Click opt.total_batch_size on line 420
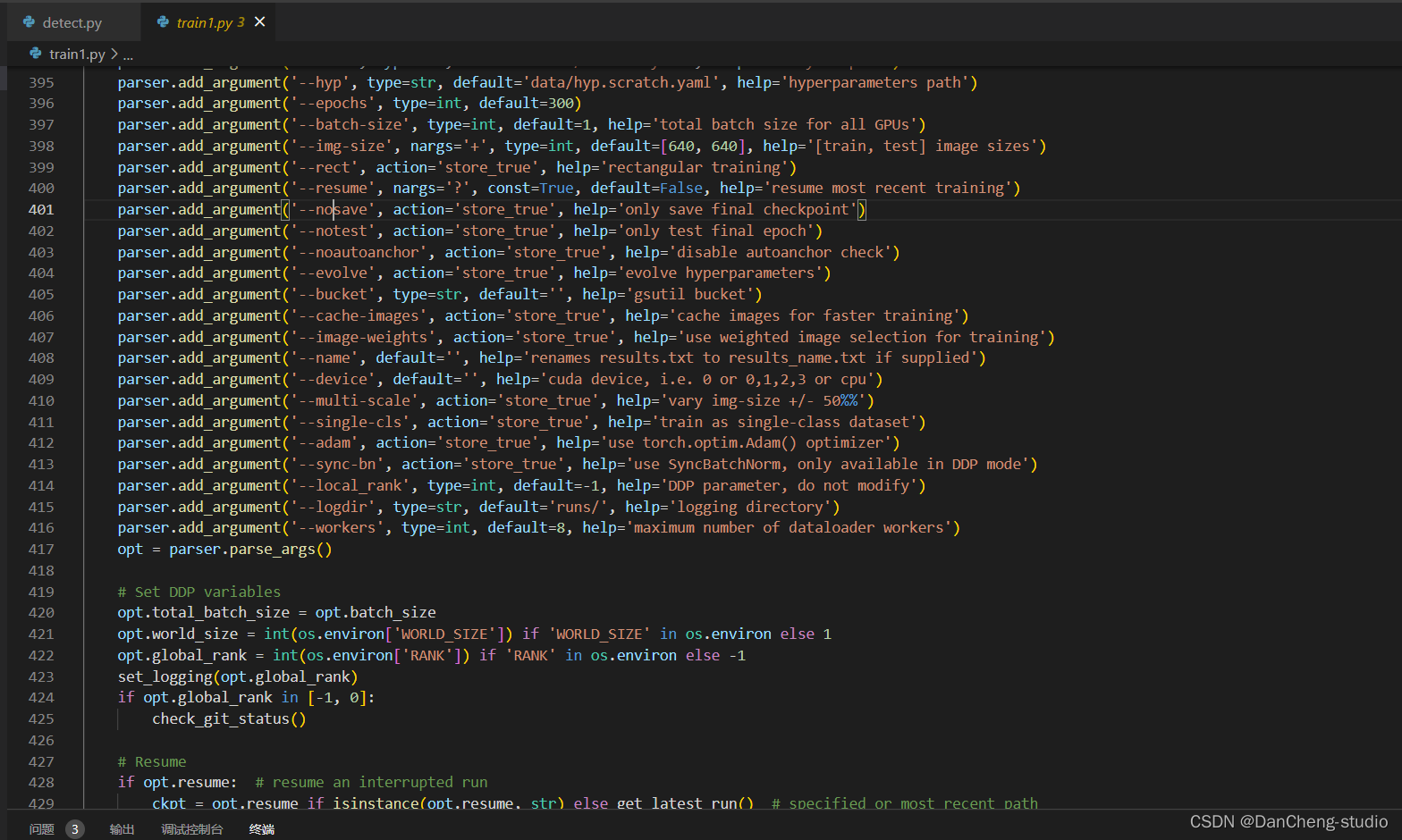 coord(203,613)
